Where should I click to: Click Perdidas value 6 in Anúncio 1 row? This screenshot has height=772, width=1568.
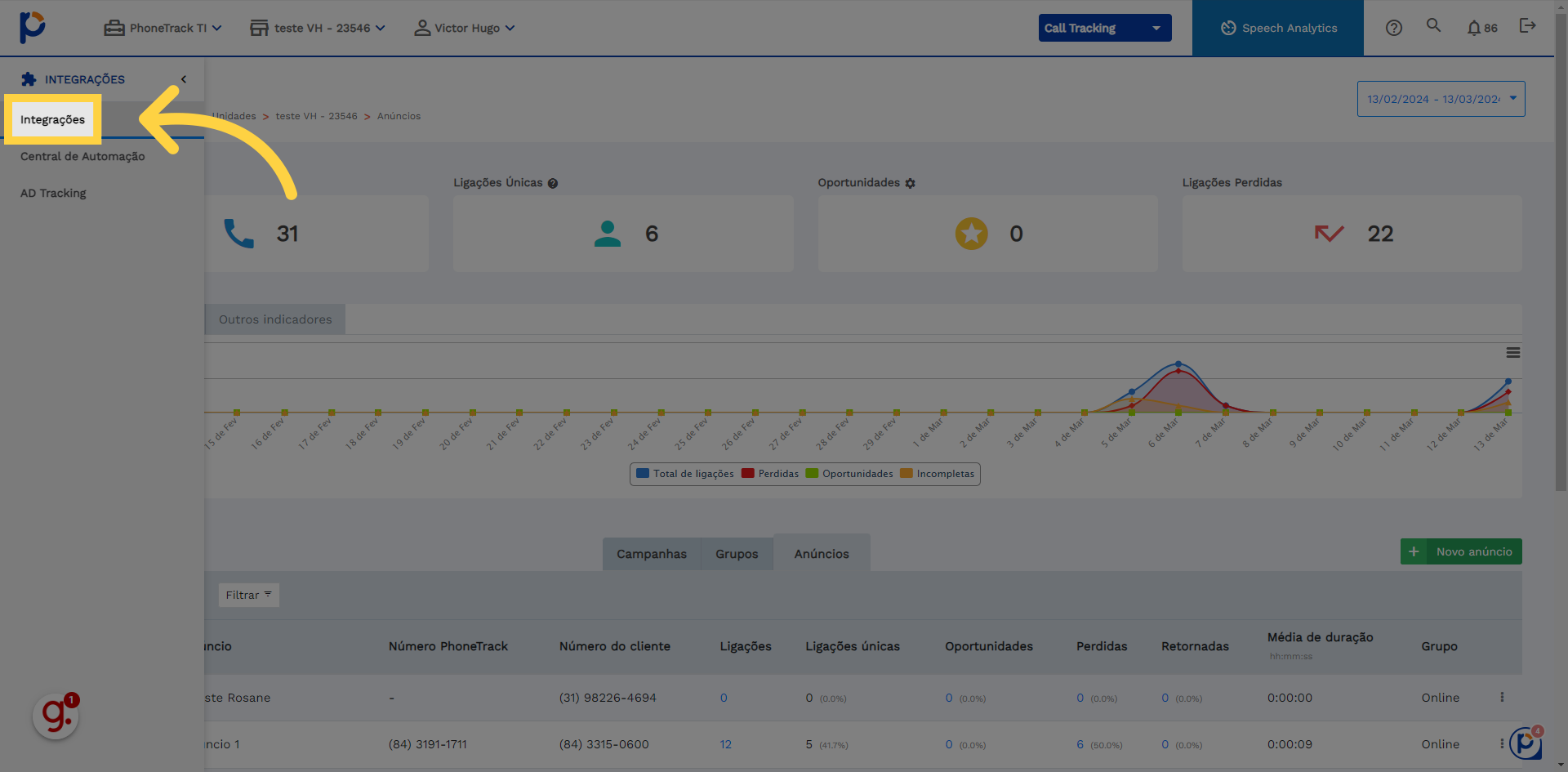pos(1080,744)
